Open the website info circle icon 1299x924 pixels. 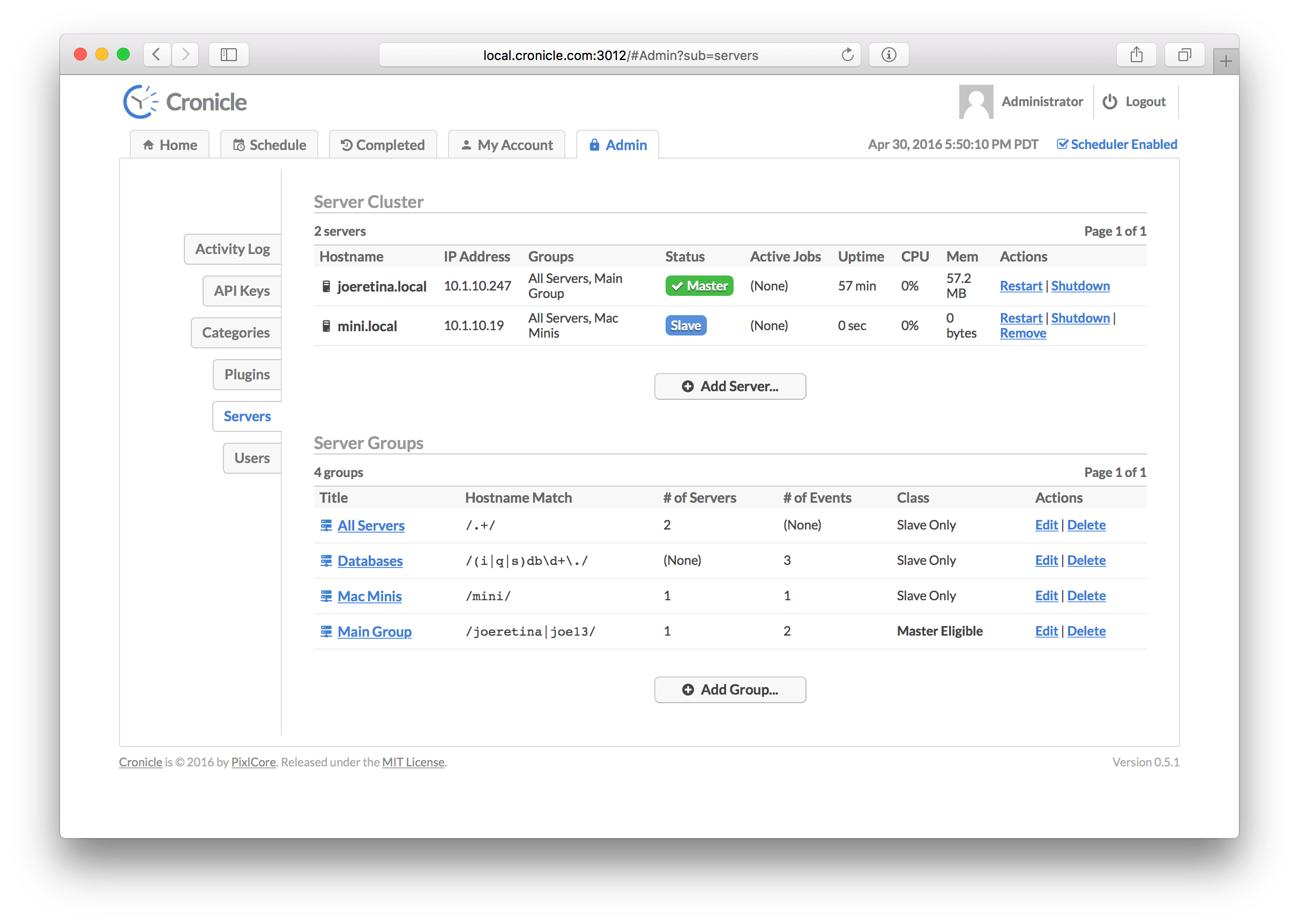(889, 55)
